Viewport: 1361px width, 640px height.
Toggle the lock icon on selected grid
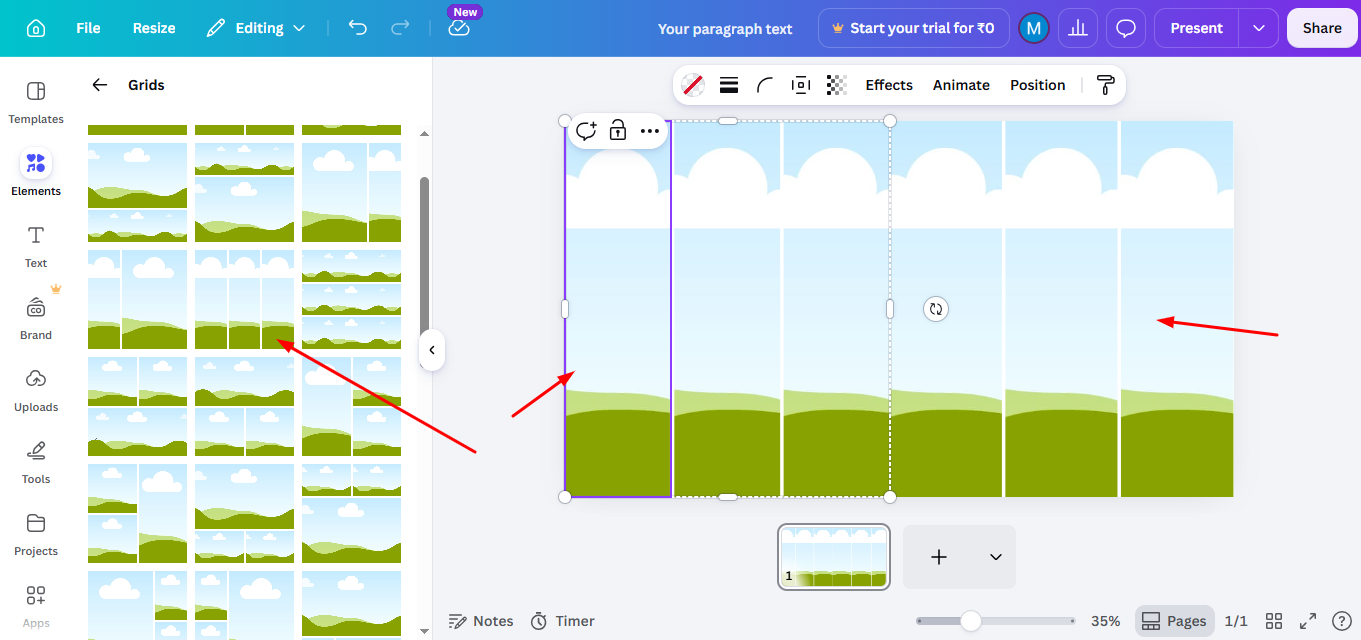(618, 130)
